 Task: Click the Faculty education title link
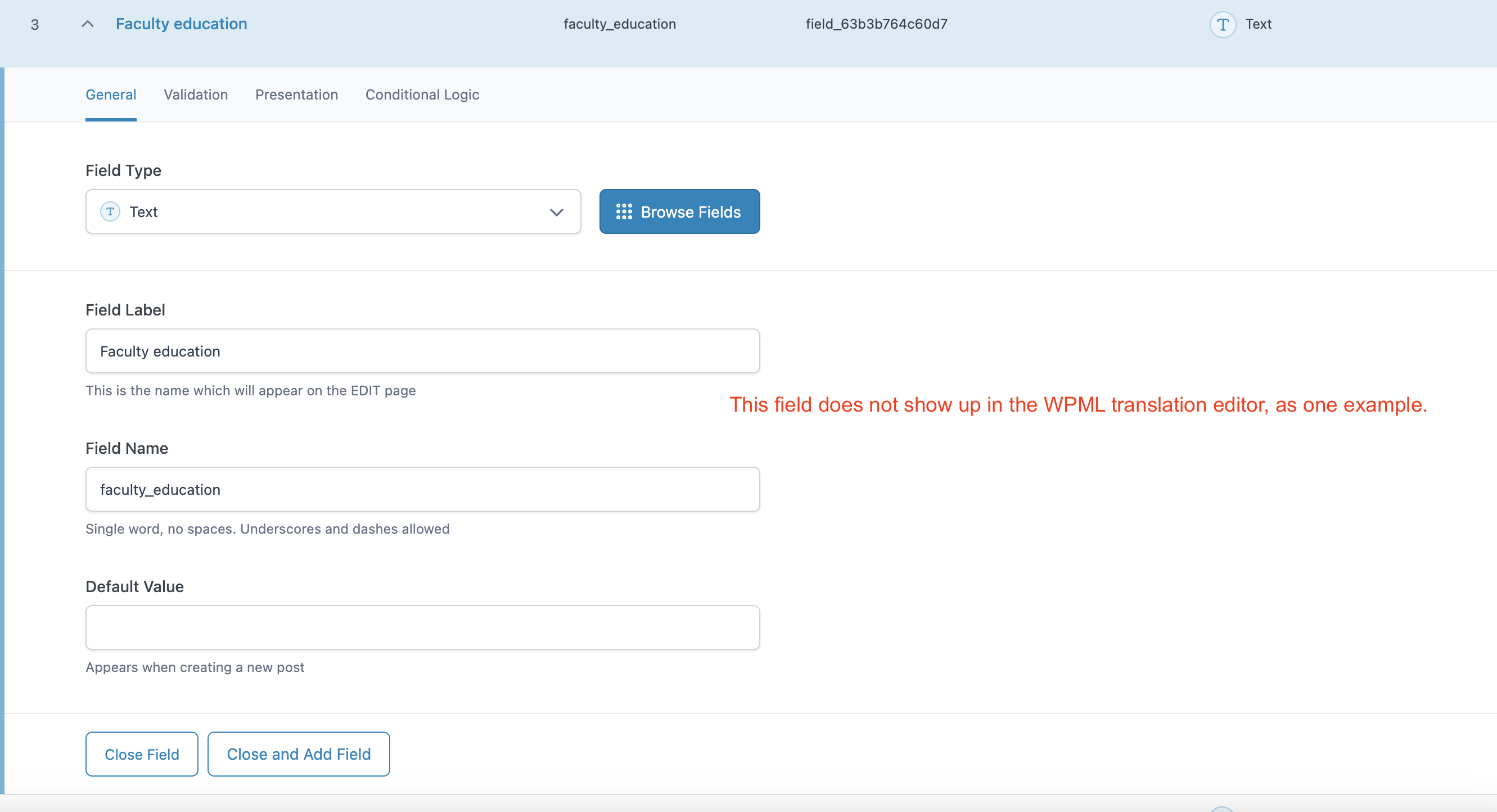181,24
